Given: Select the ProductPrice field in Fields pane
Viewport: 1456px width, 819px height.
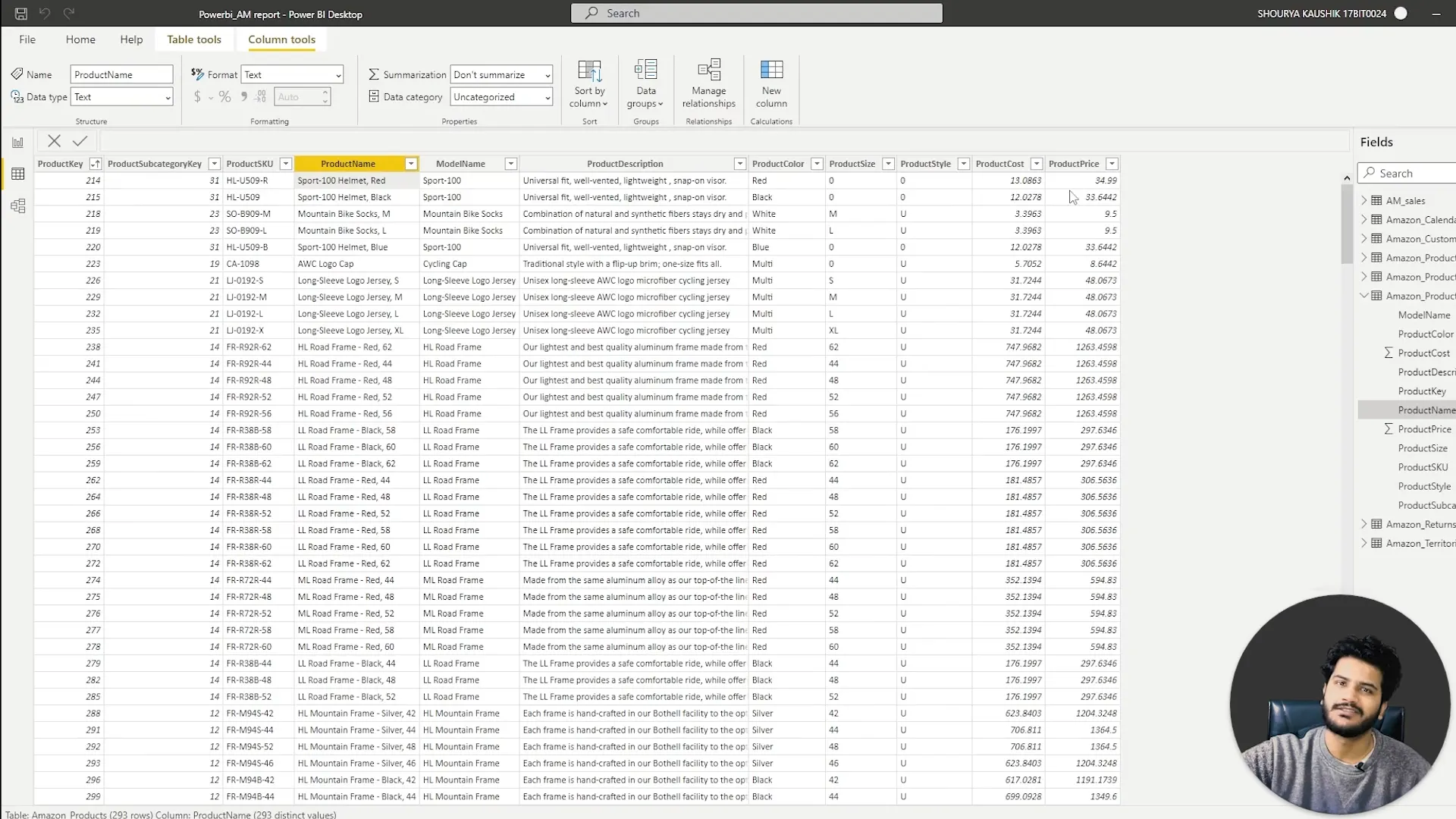Looking at the screenshot, I should tap(1424, 429).
